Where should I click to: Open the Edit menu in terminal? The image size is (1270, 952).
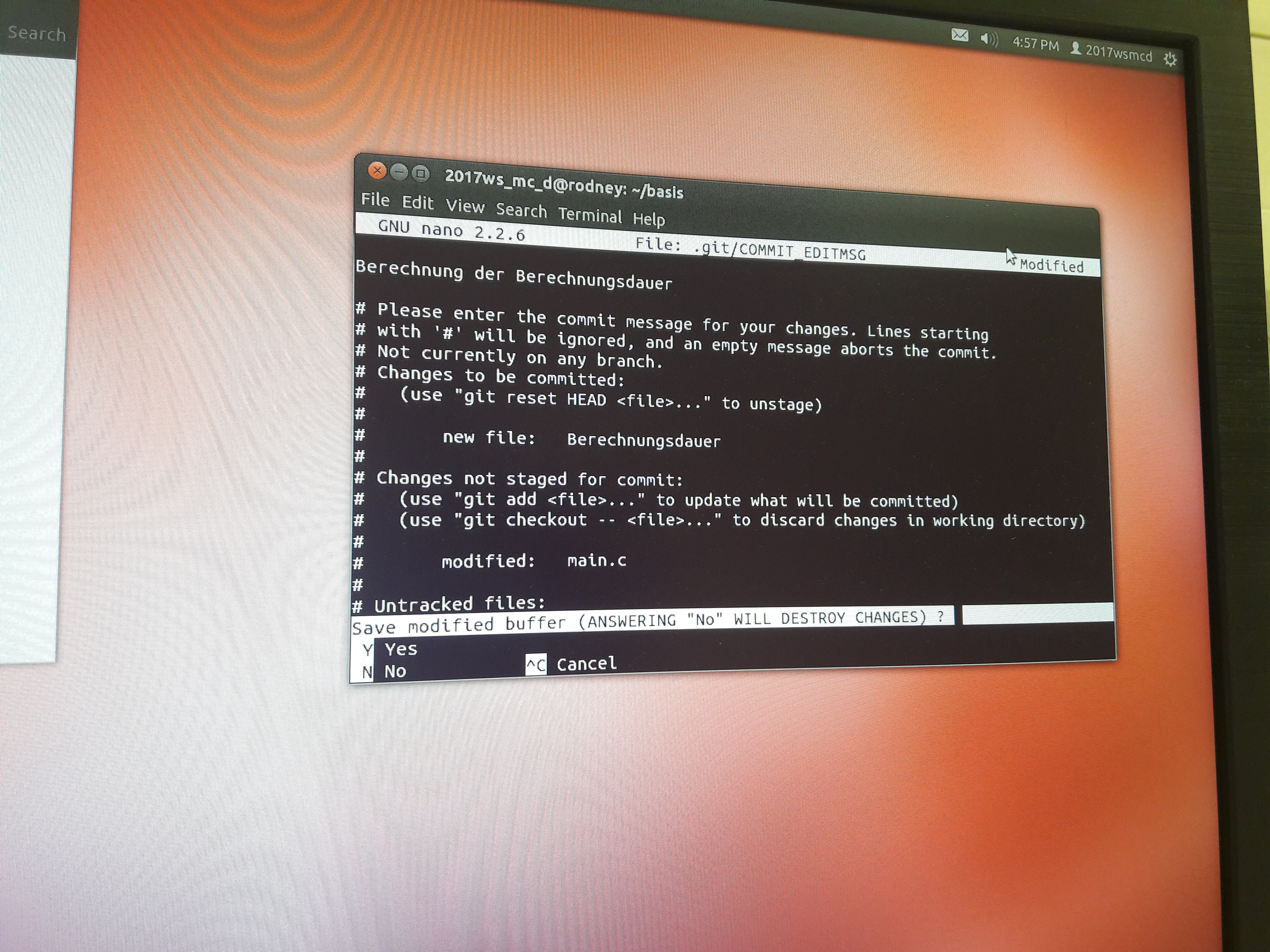pos(417,203)
